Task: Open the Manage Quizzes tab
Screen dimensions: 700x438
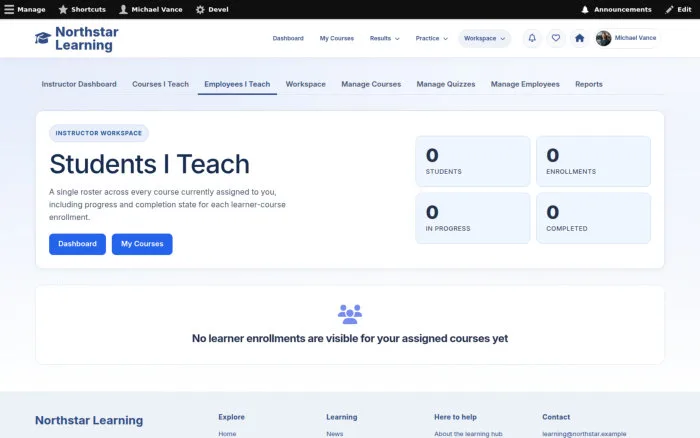Action: coord(446,84)
